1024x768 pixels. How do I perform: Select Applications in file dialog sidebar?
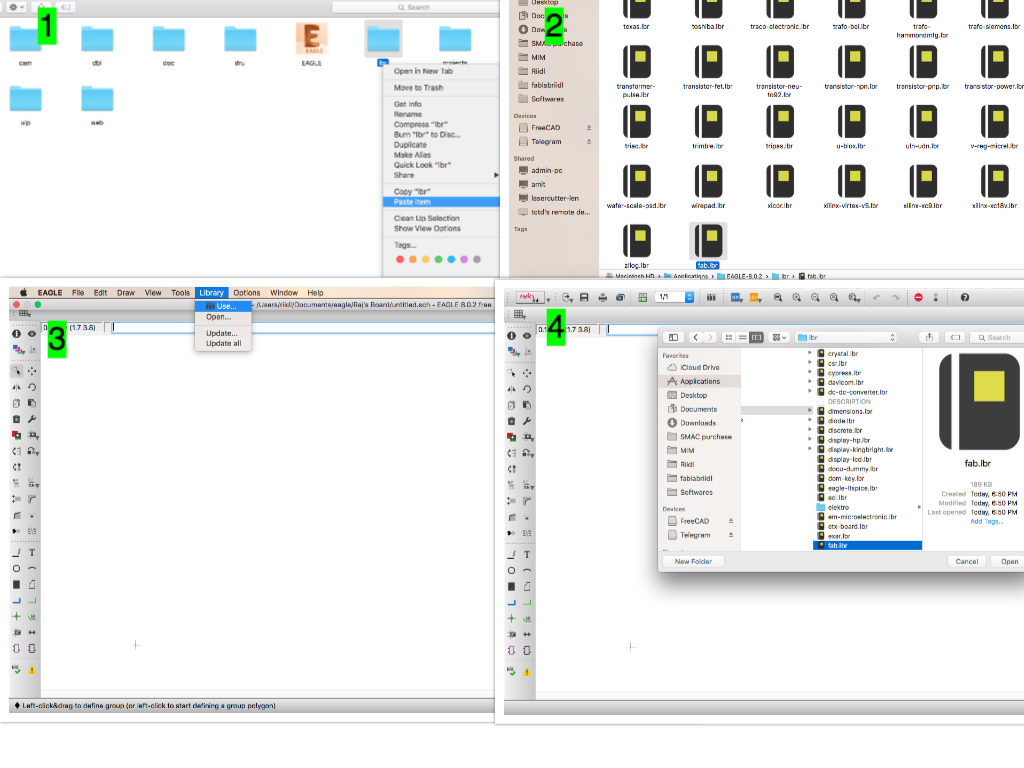(699, 381)
